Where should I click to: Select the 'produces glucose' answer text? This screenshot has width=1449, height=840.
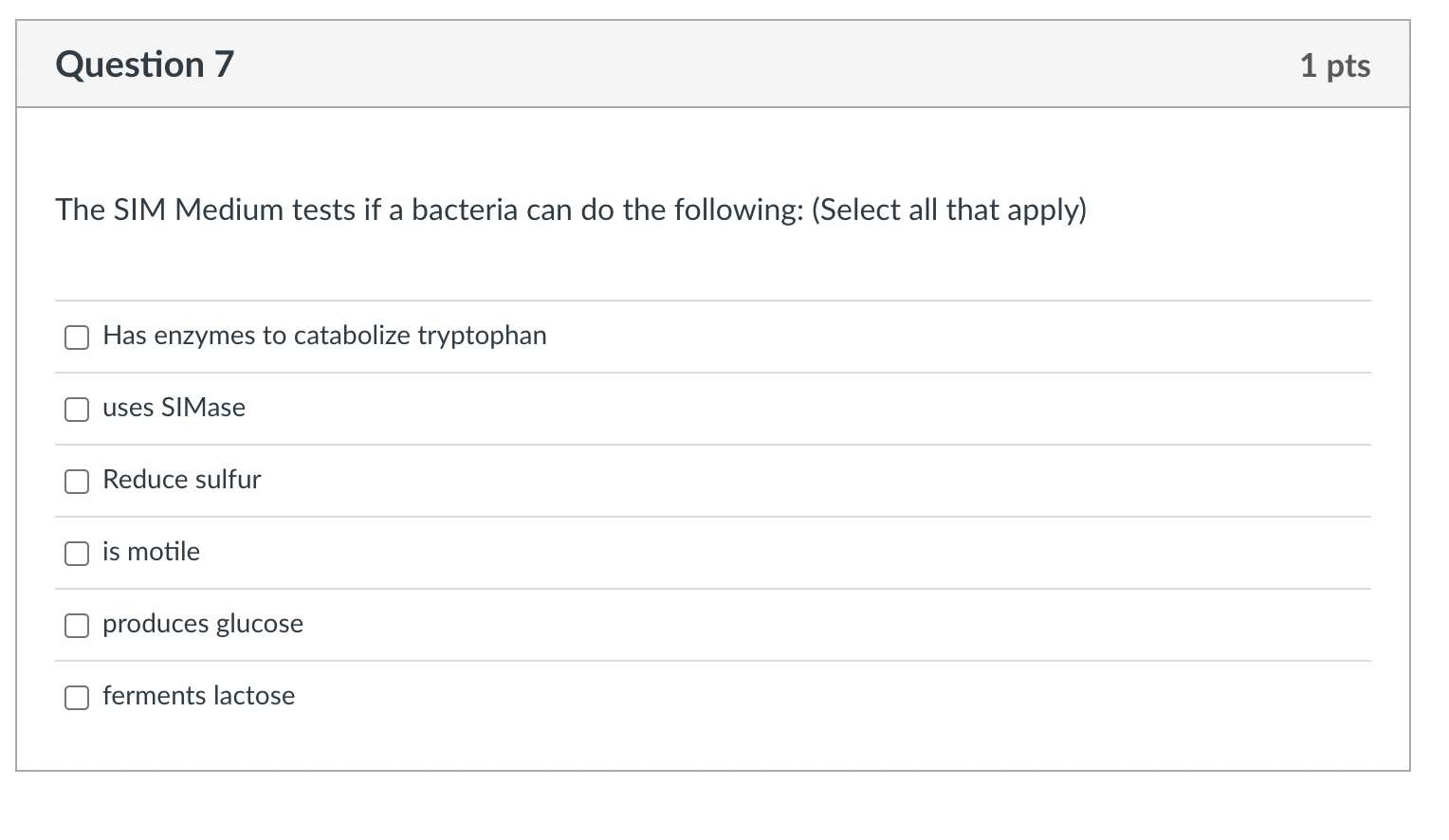[x=203, y=623]
